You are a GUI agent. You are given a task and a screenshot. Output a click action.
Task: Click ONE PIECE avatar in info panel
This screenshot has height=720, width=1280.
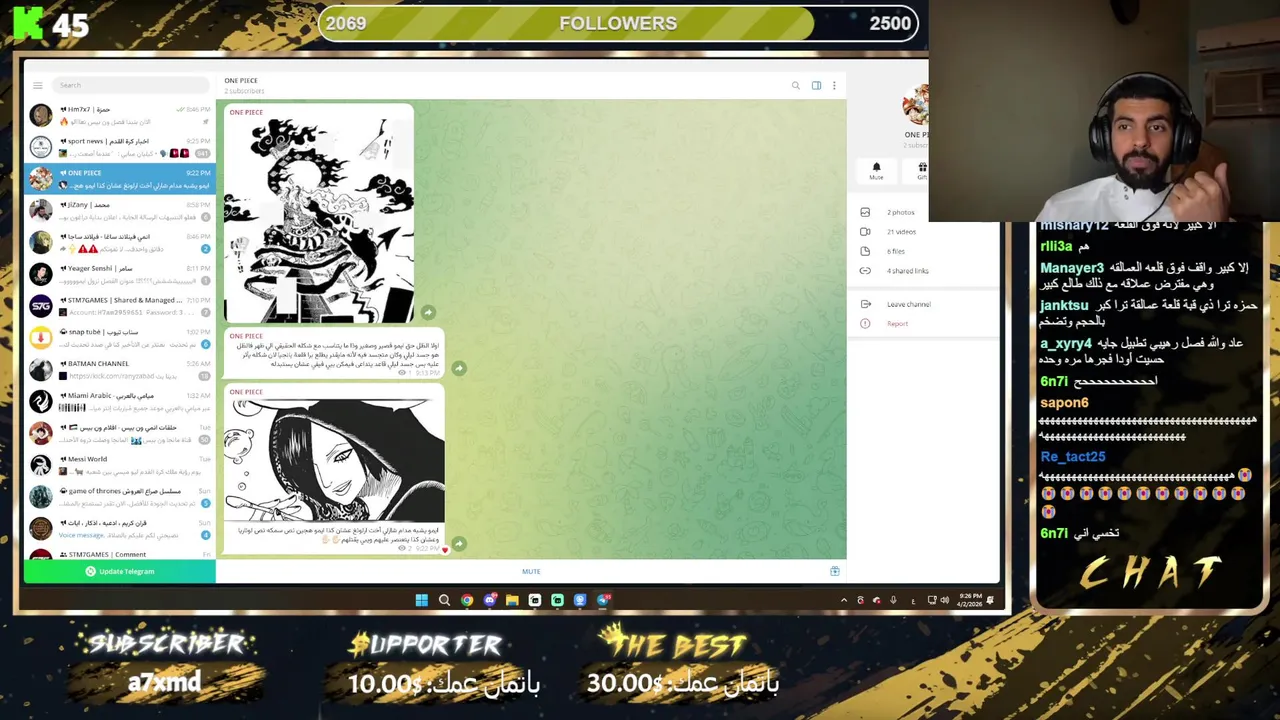[x=916, y=105]
